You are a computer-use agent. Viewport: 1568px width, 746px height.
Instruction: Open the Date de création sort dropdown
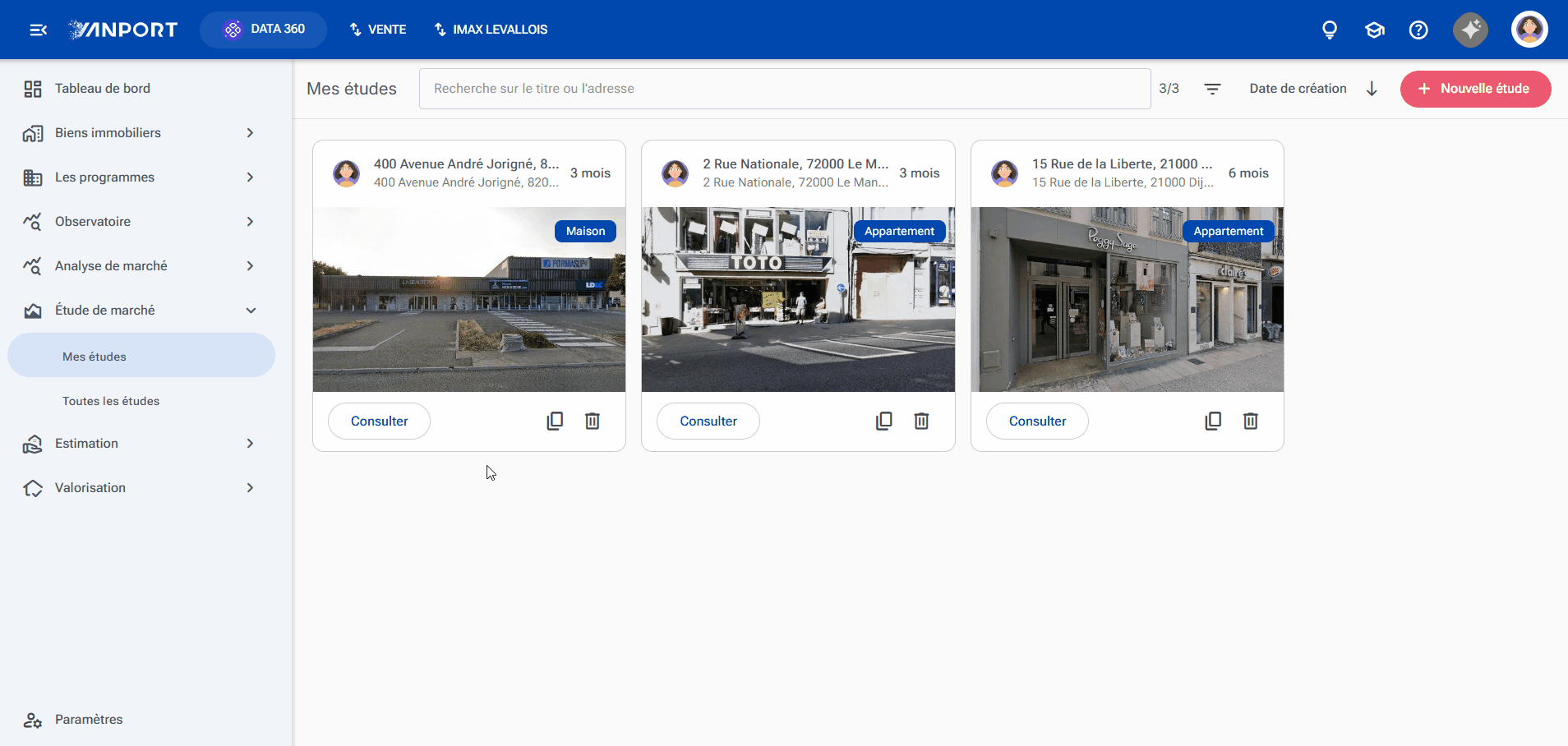pos(1298,89)
